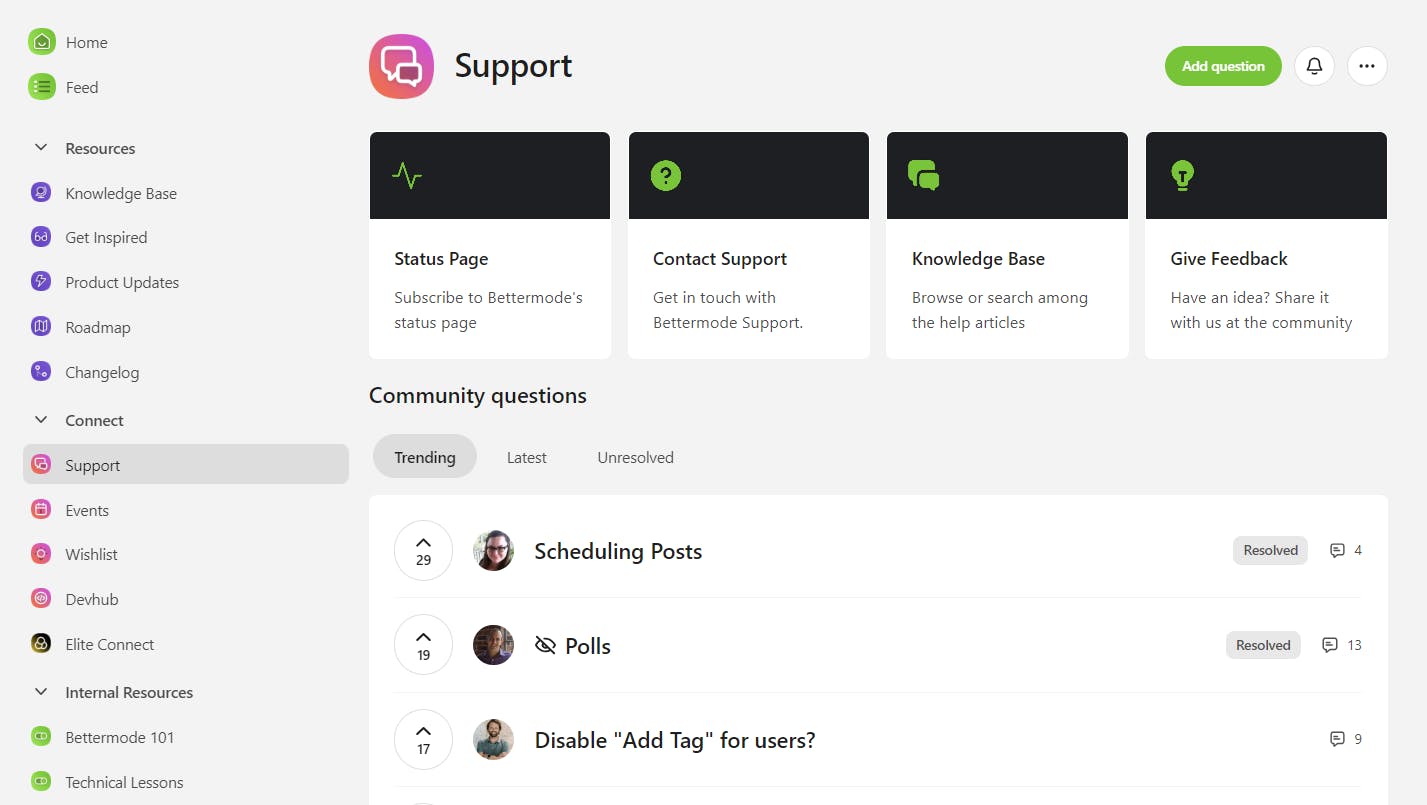Image resolution: width=1427 pixels, height=805 pixels.
Task: Open the Scheduling Posts question
Action: pos(618,551)
